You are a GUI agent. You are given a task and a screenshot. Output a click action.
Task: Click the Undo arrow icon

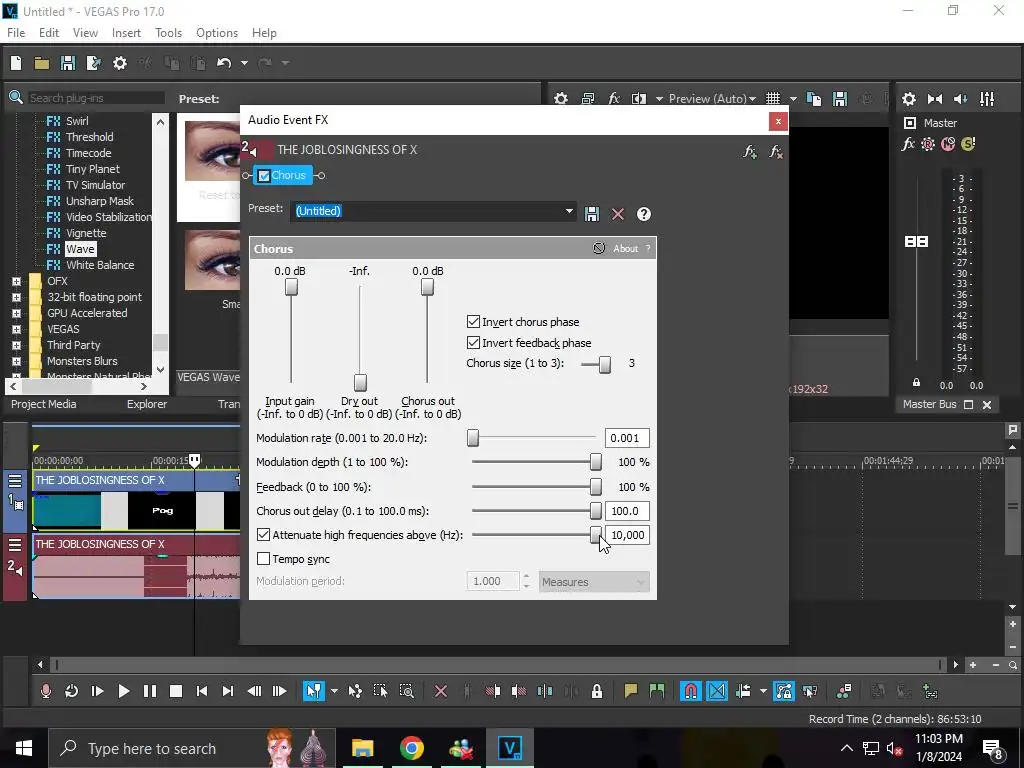pos(224,63)
